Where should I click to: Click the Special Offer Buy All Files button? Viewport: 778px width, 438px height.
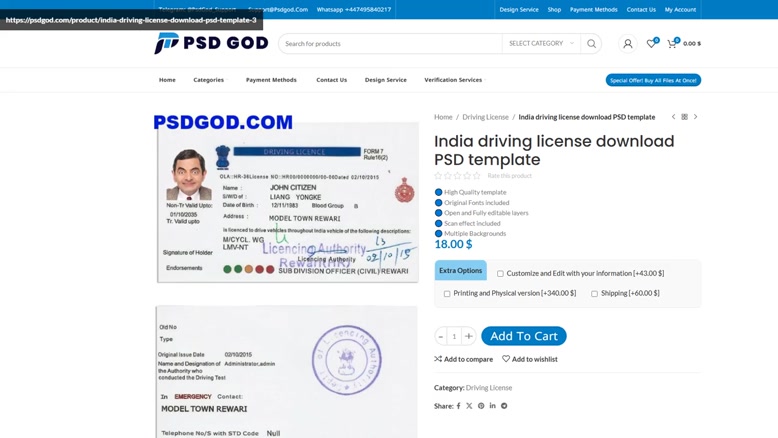(653, 80)
